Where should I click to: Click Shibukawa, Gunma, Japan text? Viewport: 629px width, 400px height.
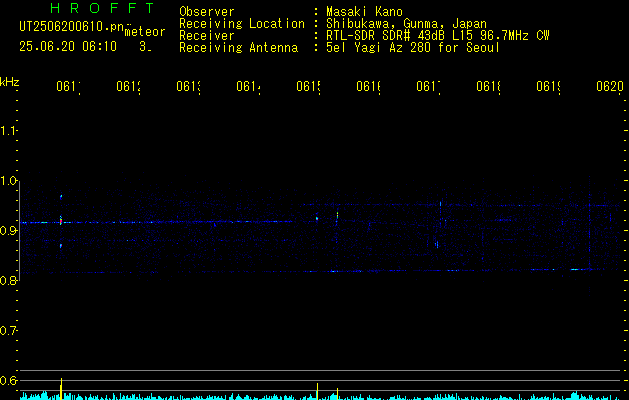[x=406, y=24]
